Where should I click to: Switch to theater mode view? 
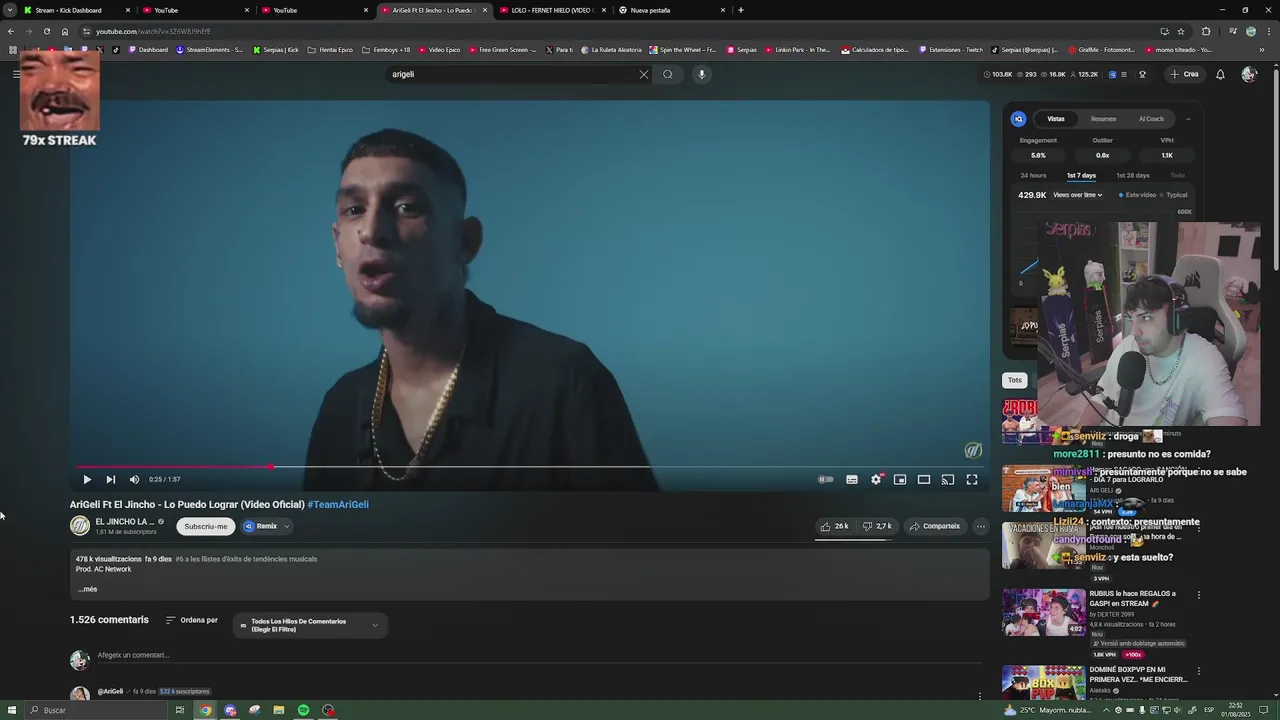924,479
